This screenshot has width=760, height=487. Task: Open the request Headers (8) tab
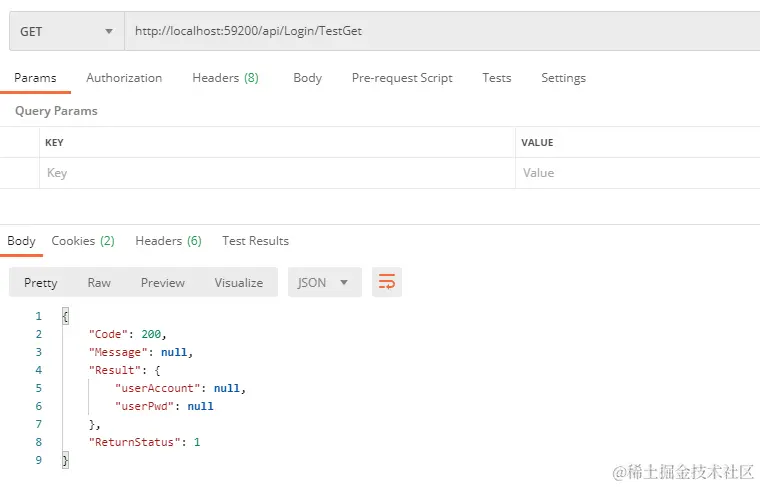[x=225, y=78]
